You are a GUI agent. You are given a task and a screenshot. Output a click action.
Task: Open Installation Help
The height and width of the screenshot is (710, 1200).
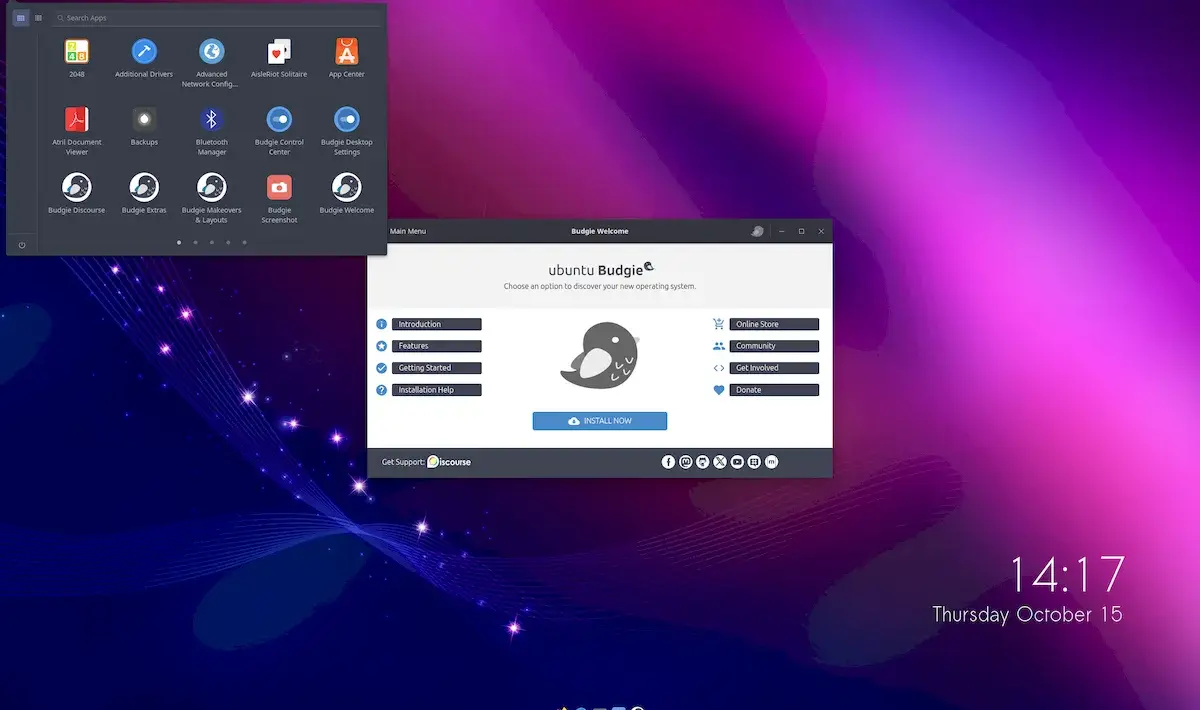(437, 390)
